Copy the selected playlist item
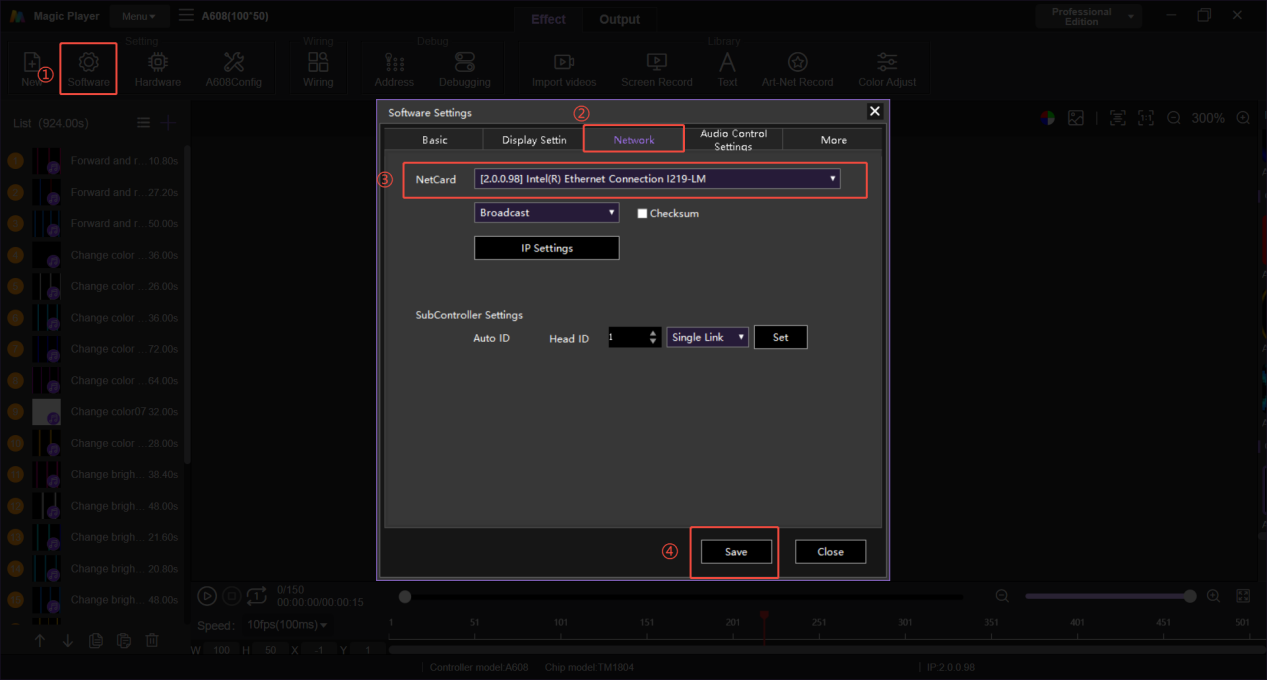This screenshot has height=680, width=1267. (x=96, y=641)
